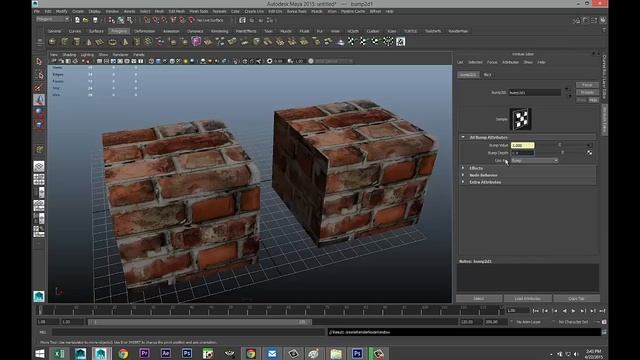Viewport: 640px width, 360px height.
Task: Open the Polygons menu set dropdown
Action: (52, 19)
